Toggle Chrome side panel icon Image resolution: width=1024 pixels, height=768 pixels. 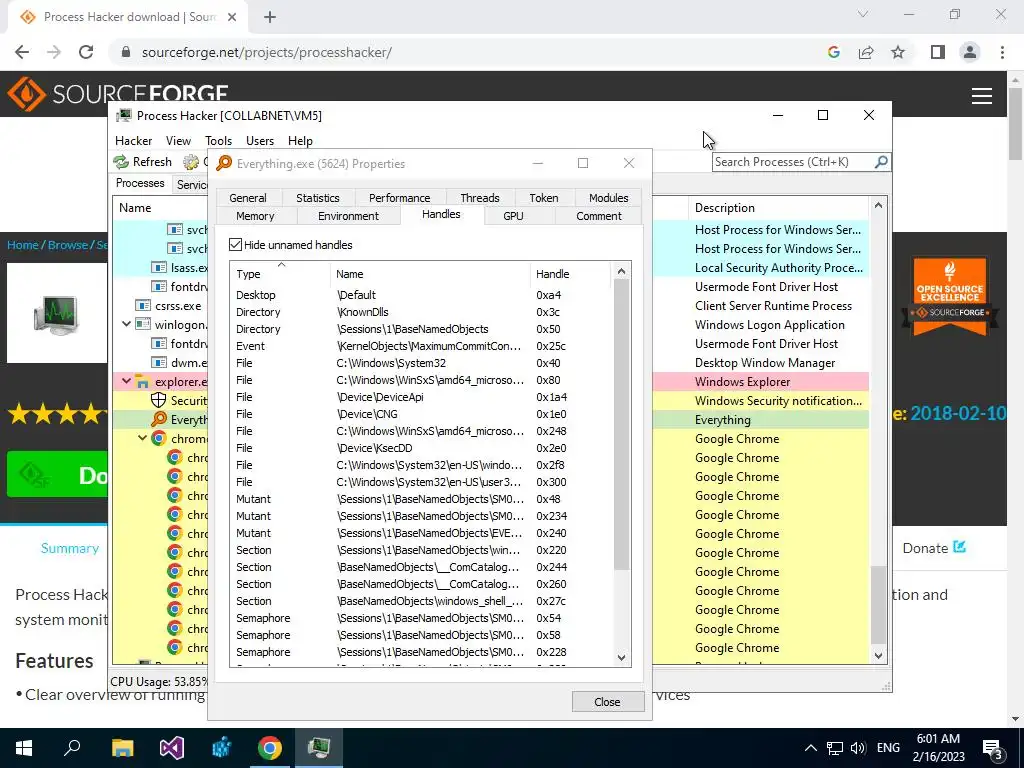coord(938,52)
